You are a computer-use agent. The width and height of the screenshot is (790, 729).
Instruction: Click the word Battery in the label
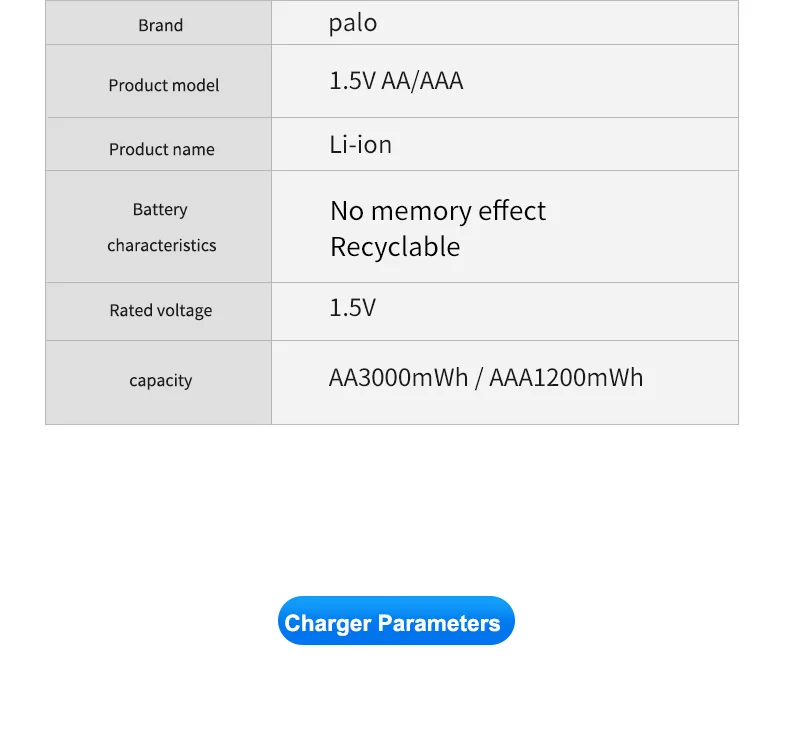160,210
